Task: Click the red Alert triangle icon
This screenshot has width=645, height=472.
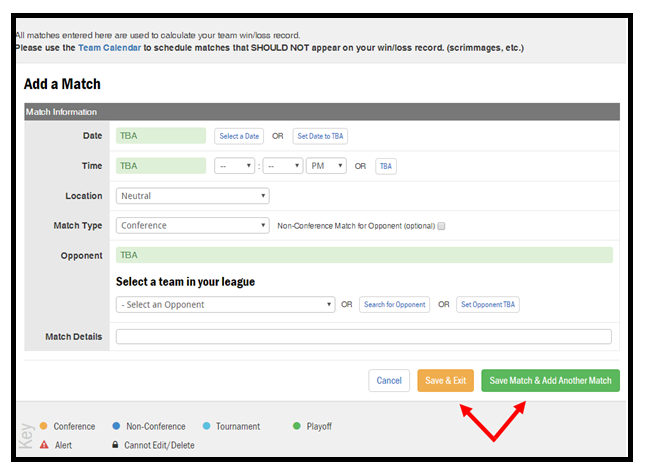Action: pos(42,445)
